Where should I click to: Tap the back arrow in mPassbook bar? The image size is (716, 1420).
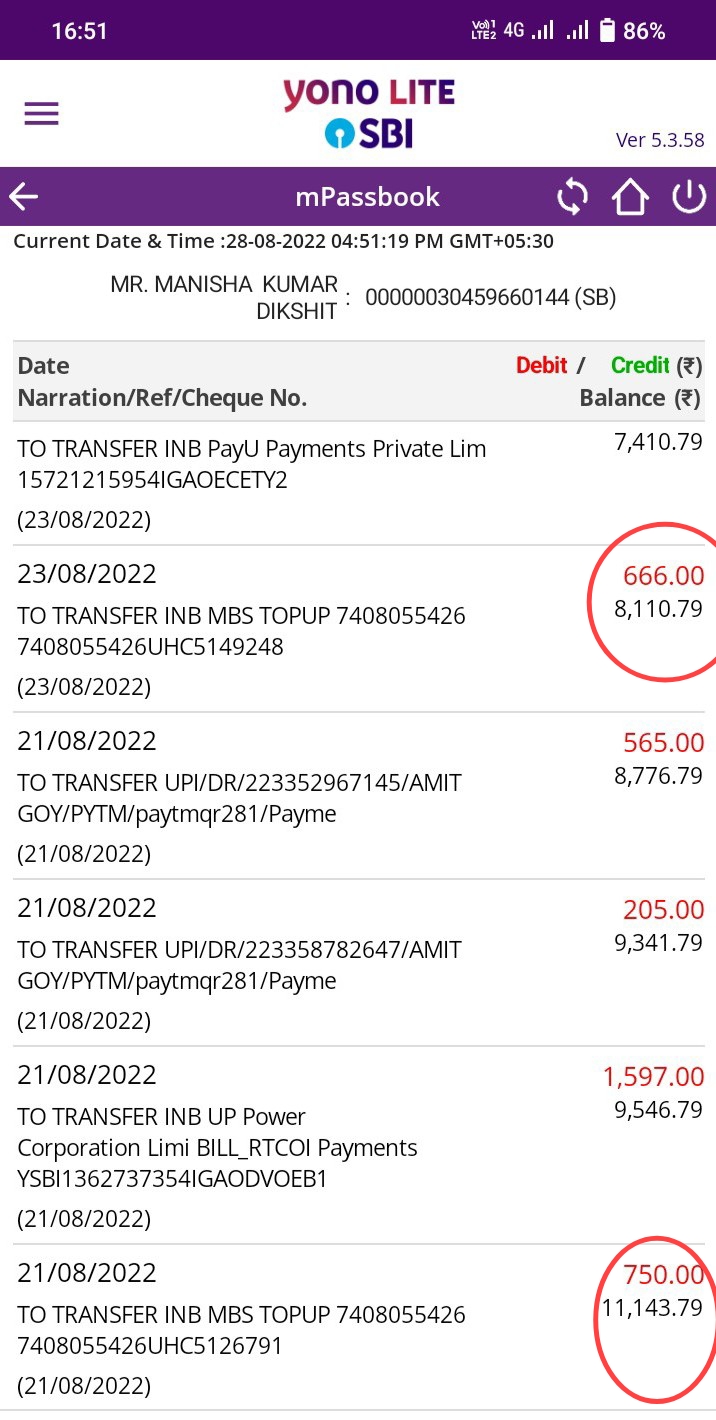[24, 197]
